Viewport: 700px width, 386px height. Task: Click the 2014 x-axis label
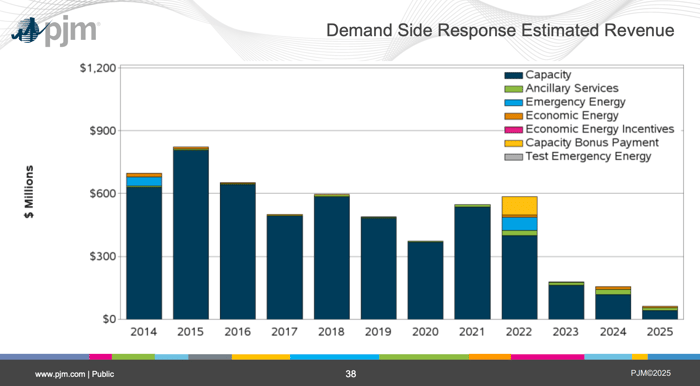pyautogui.click(x=144, y=332)
